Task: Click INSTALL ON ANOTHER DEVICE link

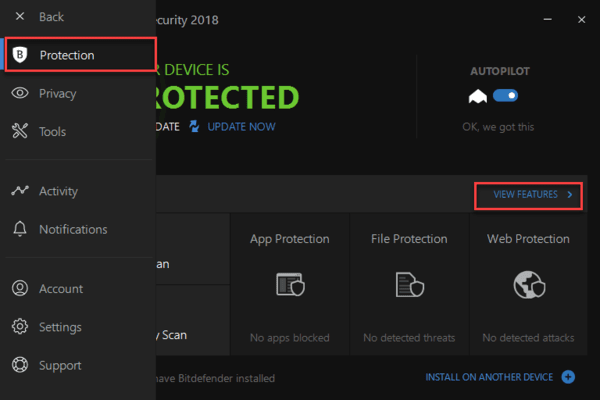Action: tap(489, 377)
